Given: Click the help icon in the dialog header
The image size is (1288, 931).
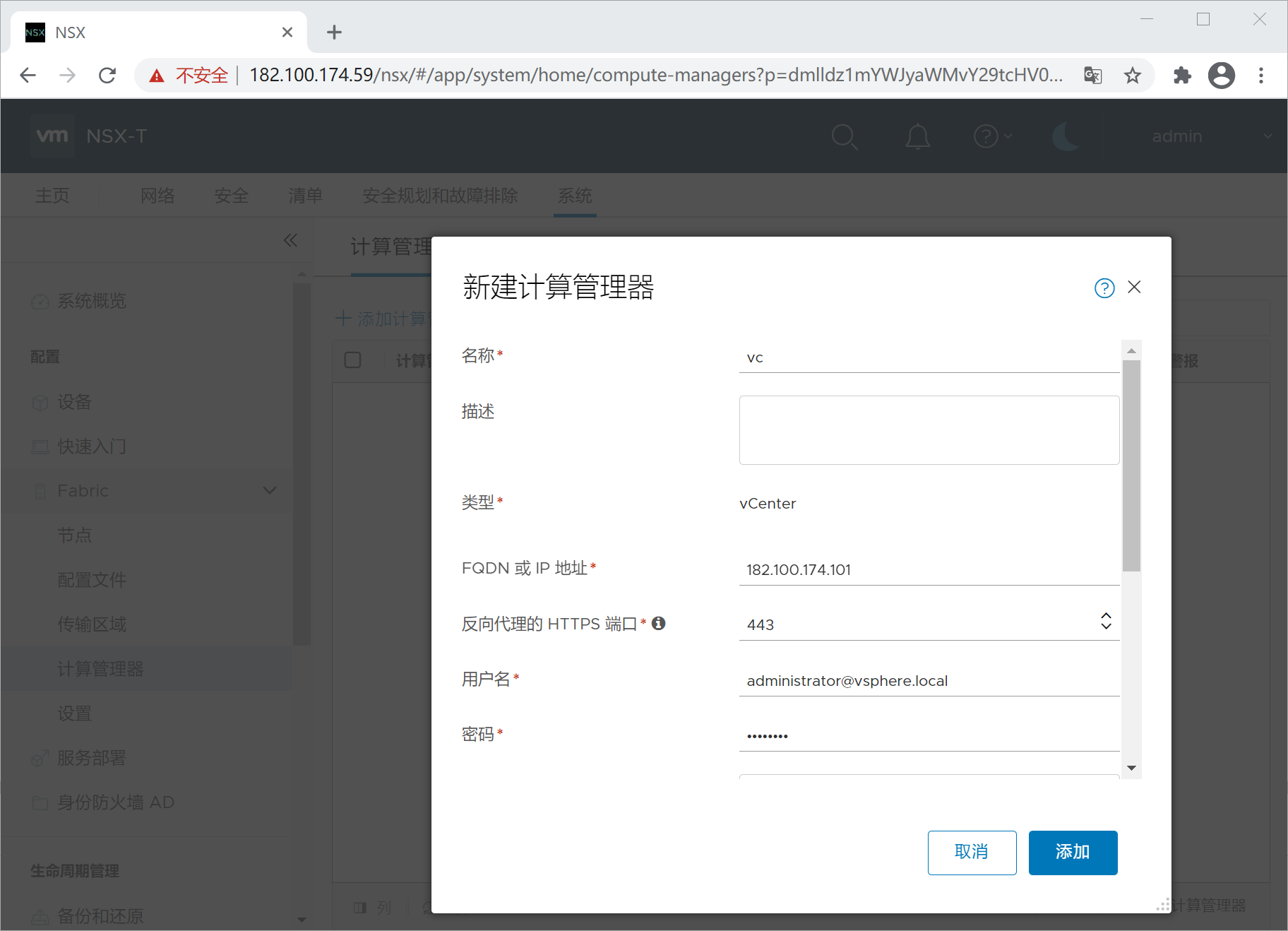Looking at the screenshot, I should (1104, 288).
